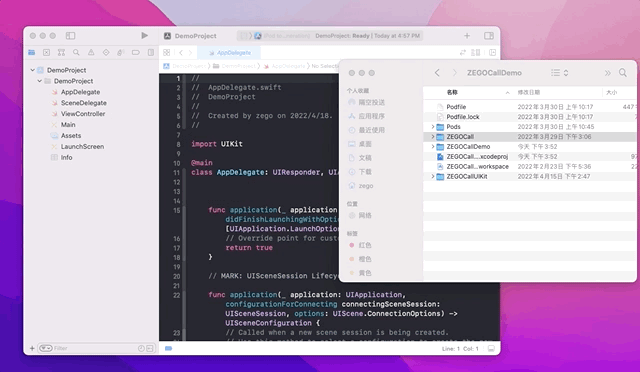Toggle the inspector panel at top right
Viewport: 640px width, 372px height.
[489, 36]
